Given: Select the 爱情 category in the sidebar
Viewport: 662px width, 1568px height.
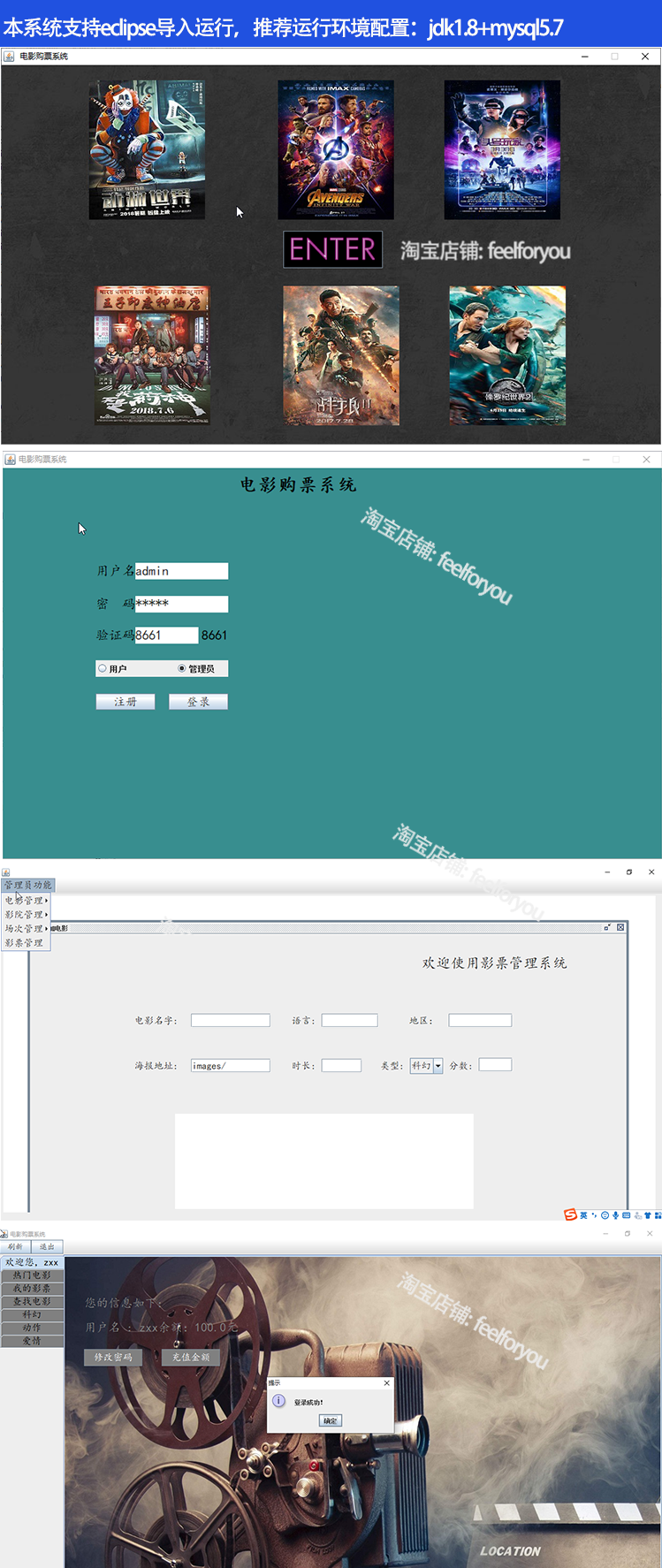Looking at the screenshot, I should click(32, 1341).
